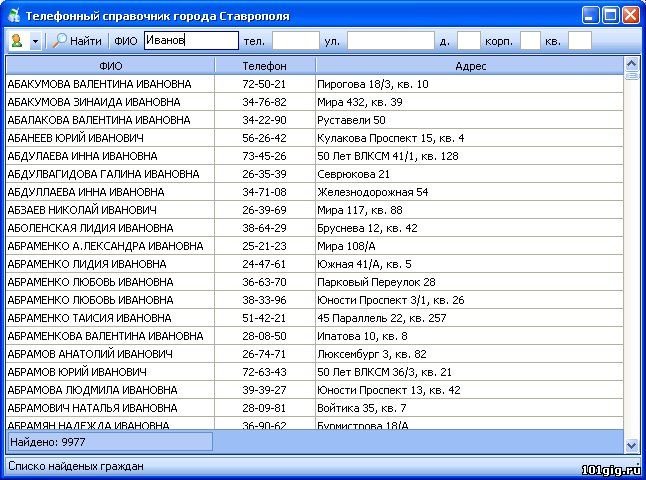Sort by the Адрес column header
The height and width of the screenshot is (480, 646).
pos(470,66)
